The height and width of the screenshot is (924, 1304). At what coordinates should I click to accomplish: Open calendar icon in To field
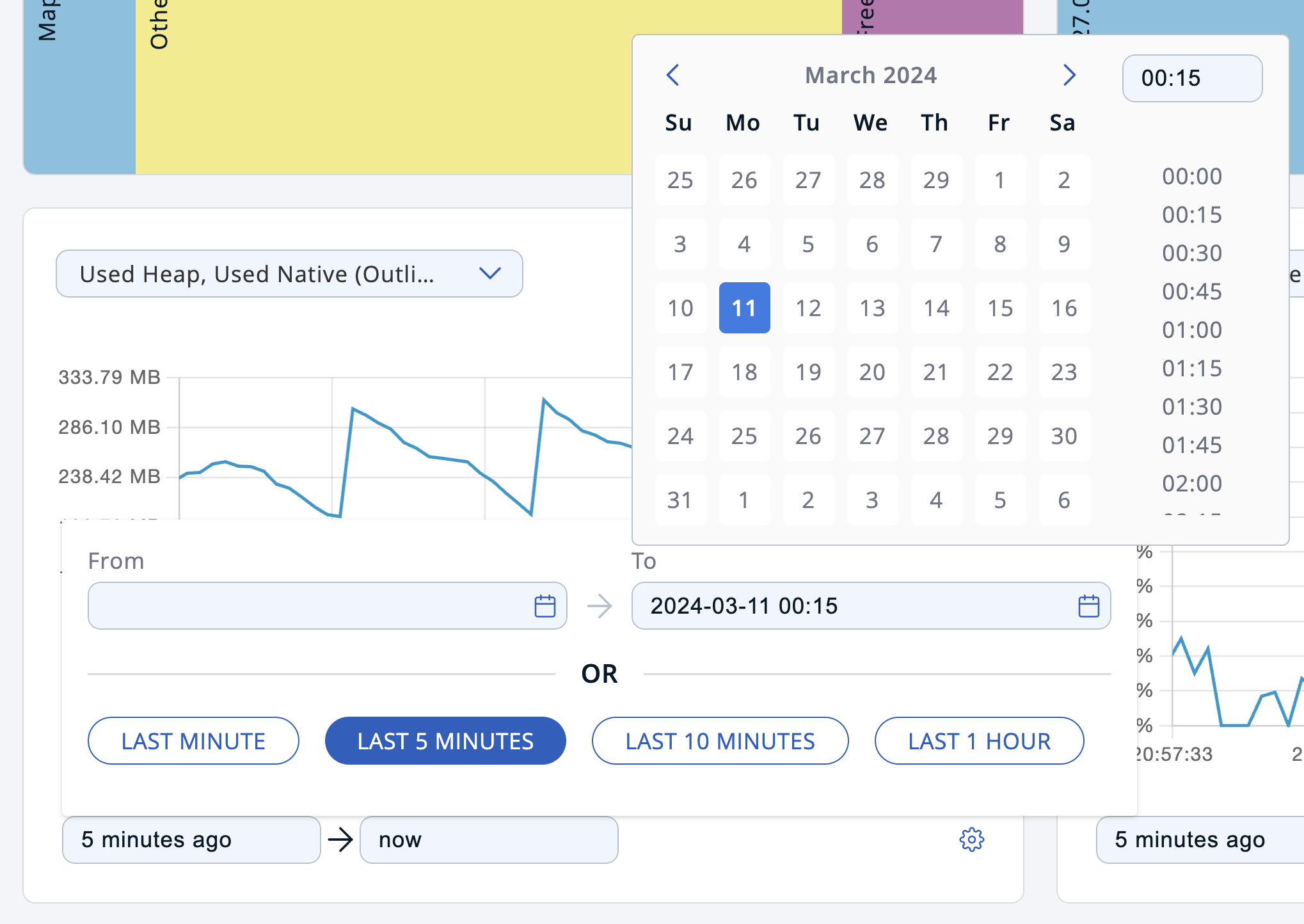[x=1088, y=606]
